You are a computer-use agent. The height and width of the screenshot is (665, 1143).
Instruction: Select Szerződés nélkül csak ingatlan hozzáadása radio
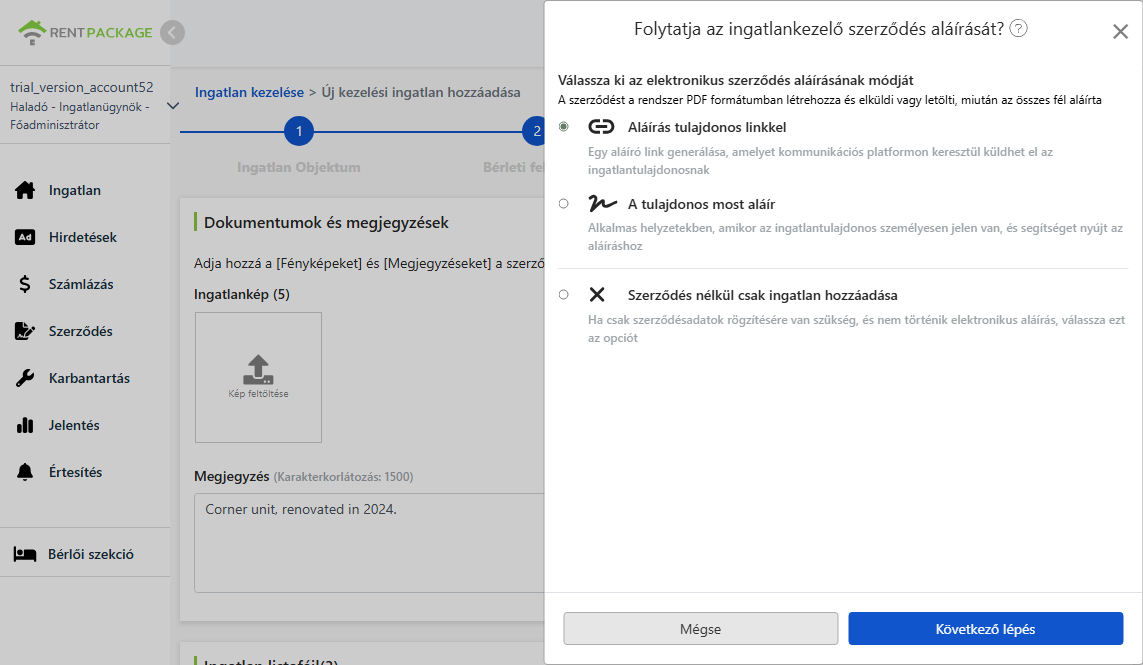[x=563, y=295]
